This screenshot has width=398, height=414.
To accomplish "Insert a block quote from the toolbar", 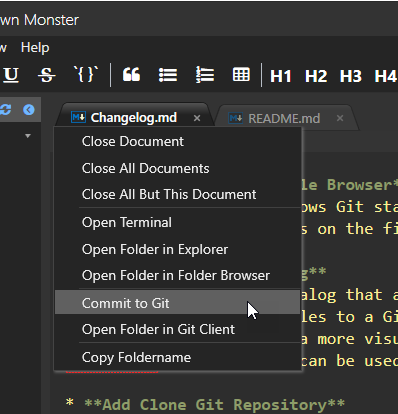I will click(x=131, y=75).
